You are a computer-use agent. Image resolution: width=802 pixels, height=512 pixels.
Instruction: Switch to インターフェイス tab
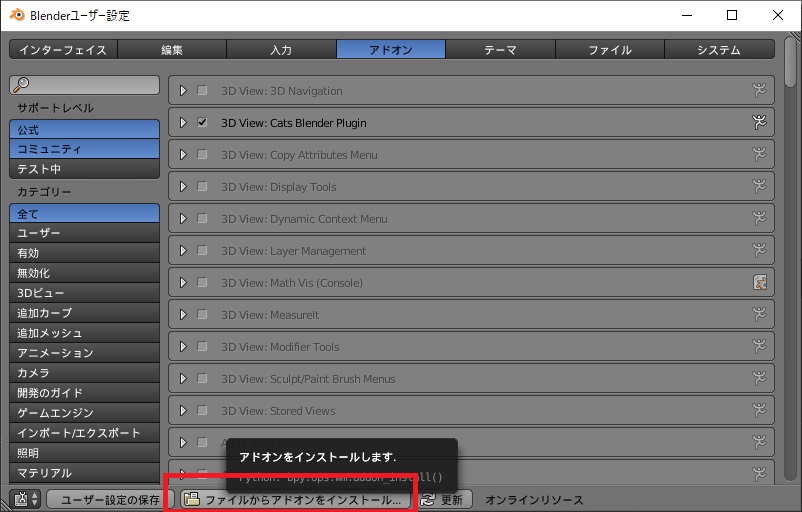tap(63, 50)
